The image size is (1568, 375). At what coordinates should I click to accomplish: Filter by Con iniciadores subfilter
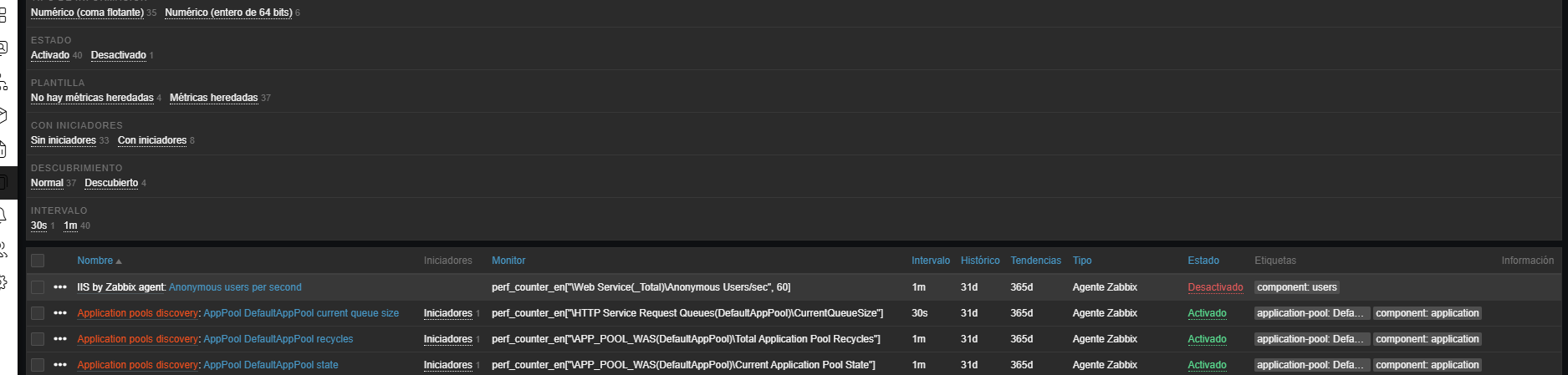coord(151,140)
